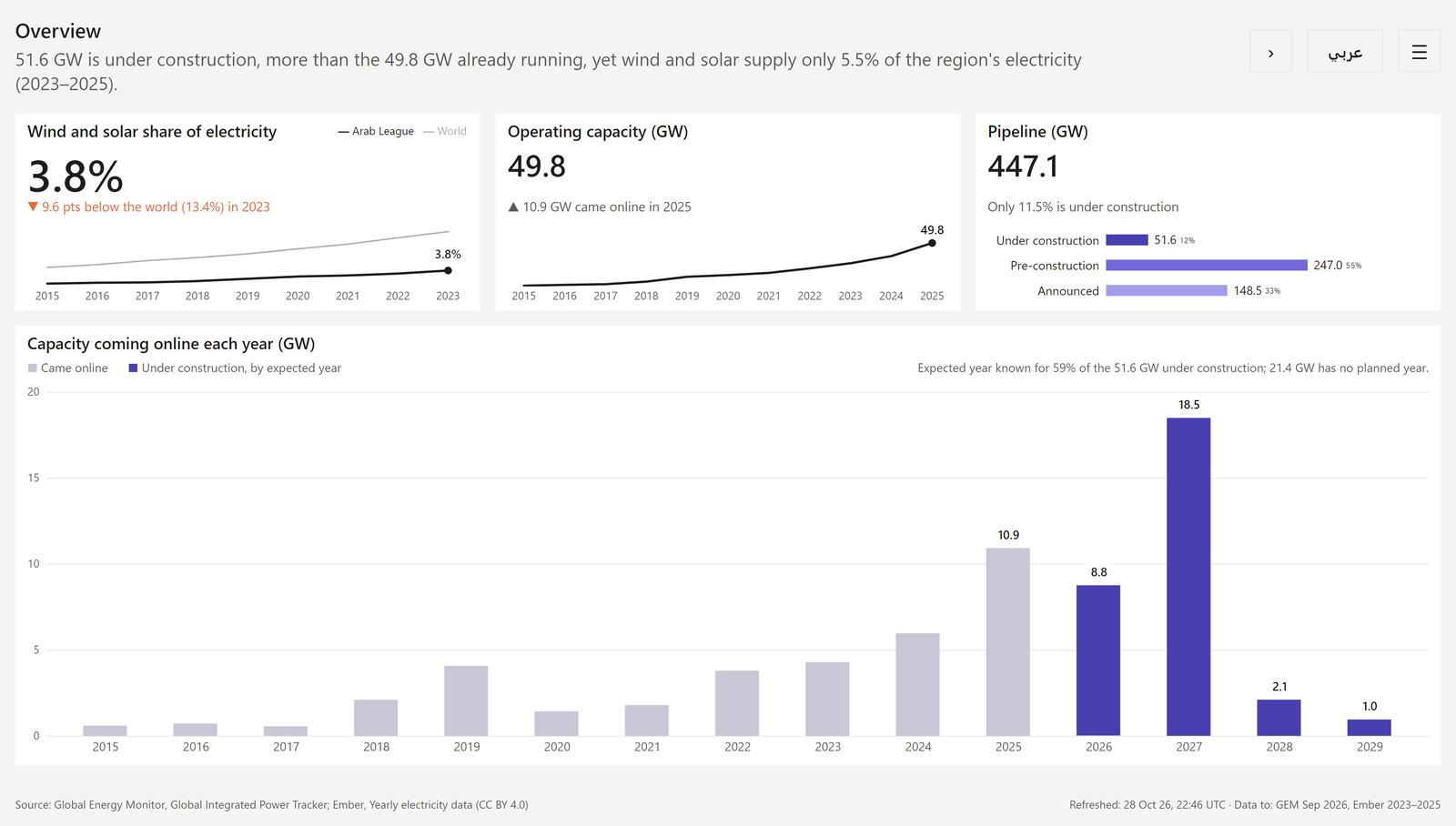Click the large 3.8% share value

[x=76, y=176]
